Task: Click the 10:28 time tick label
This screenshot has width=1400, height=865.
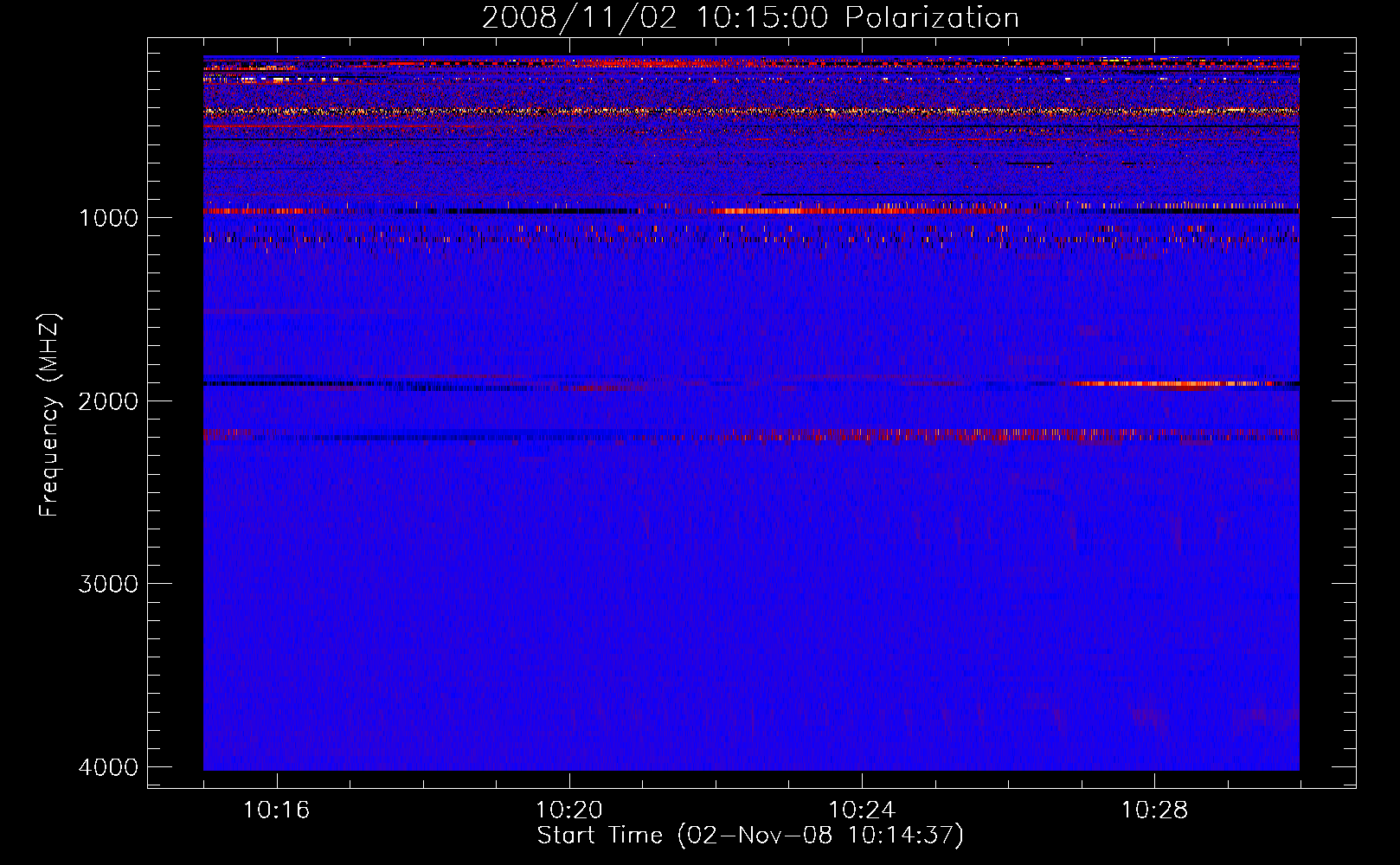Action: 1155,811
